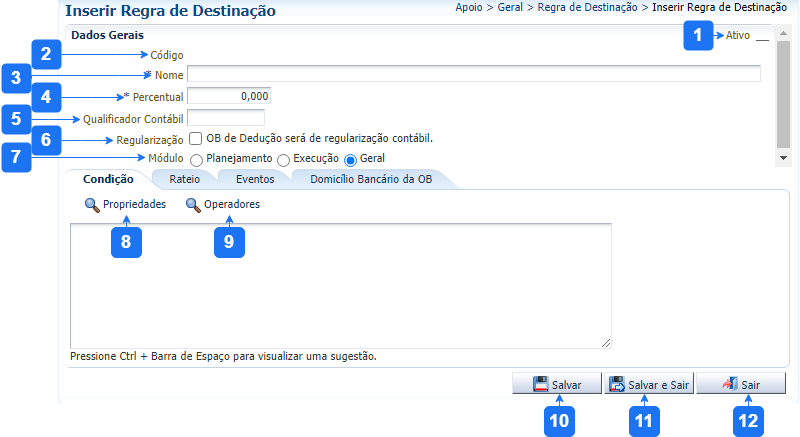
Task: Select the Execução module radio button
Action: [x=284, y=159]
